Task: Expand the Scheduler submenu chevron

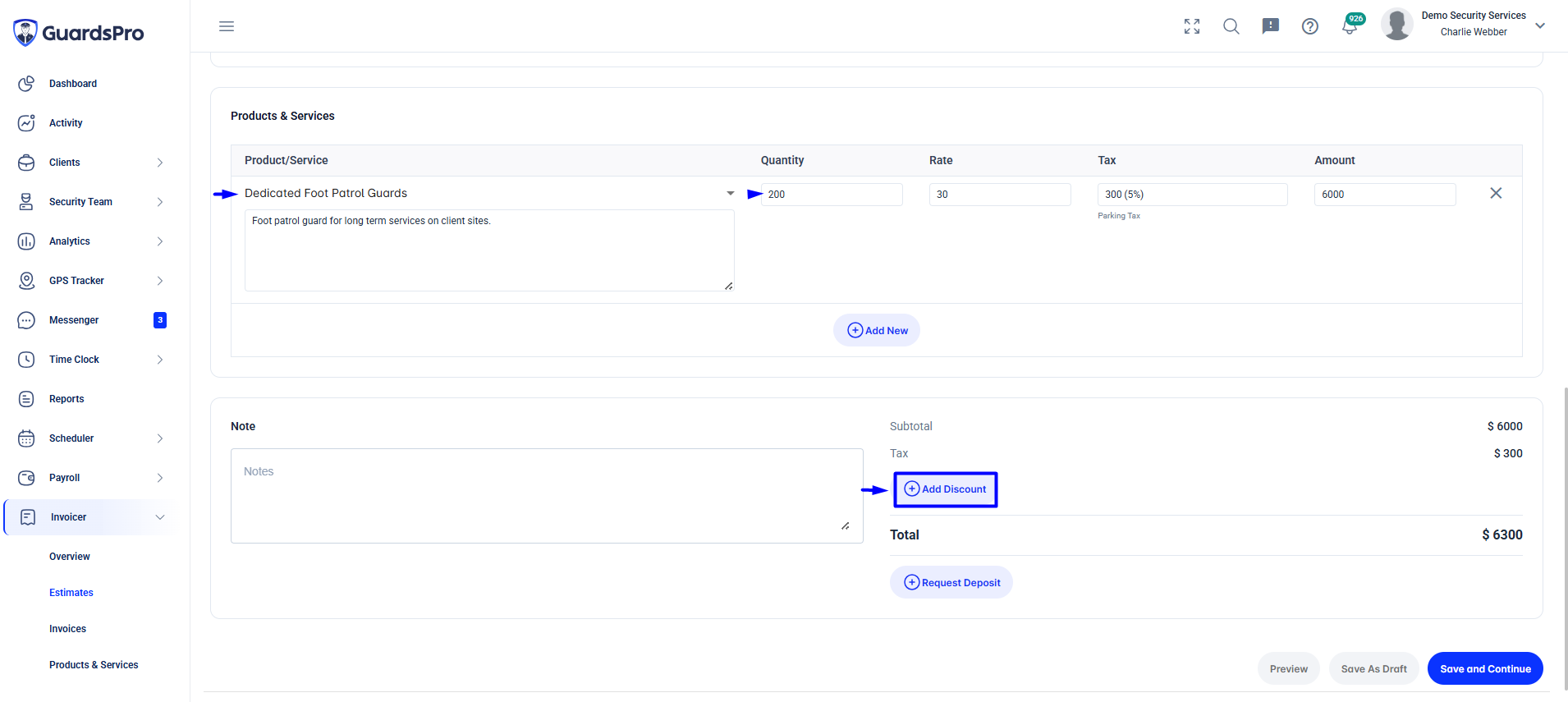Action: (160, 438)
